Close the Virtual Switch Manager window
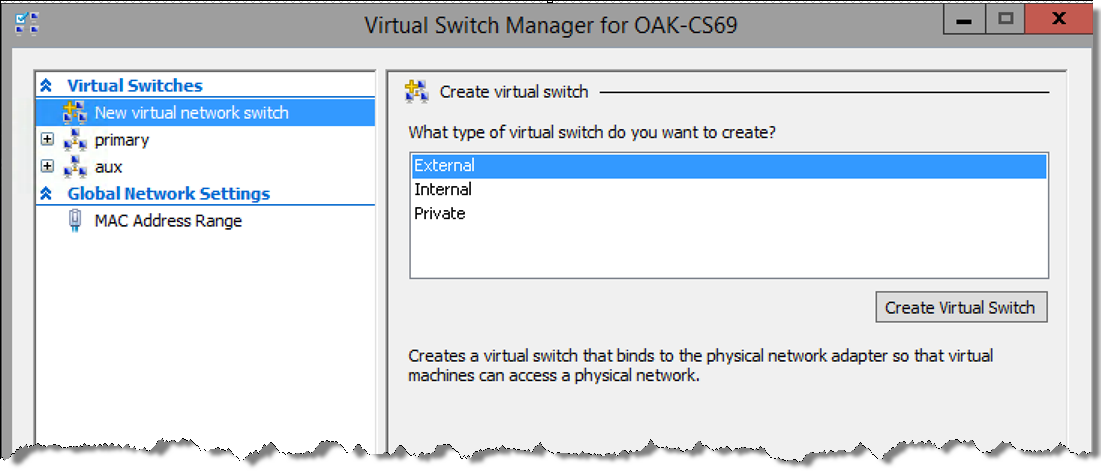 point(1057,22)
